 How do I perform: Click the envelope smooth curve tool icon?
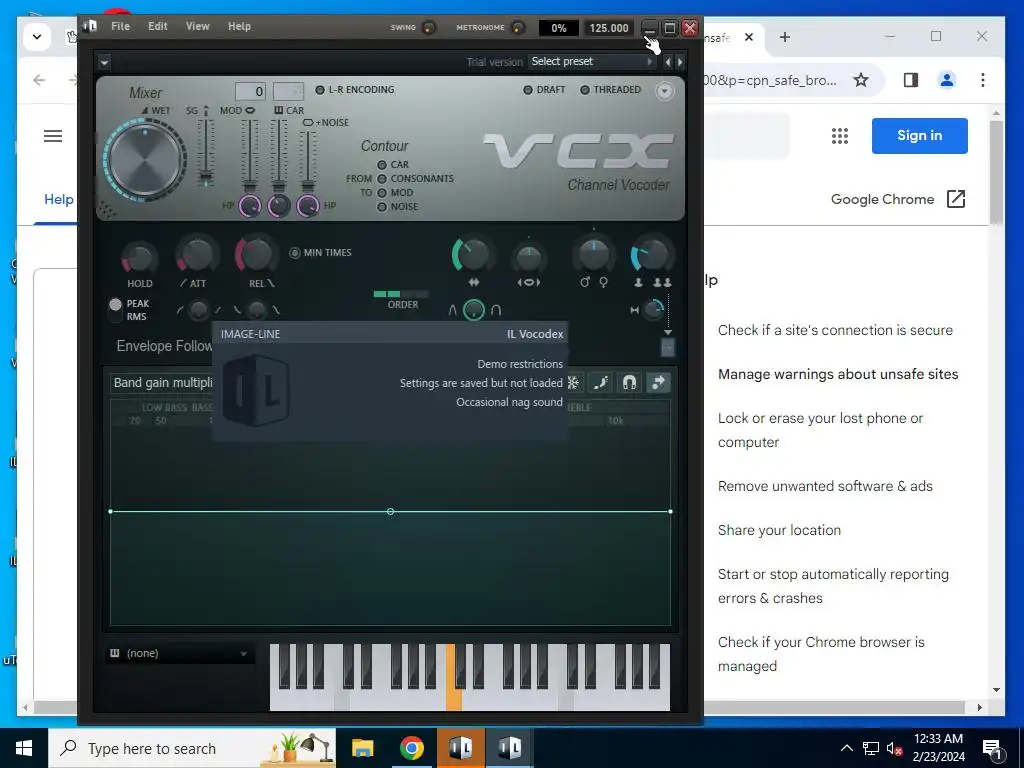pyautogui.click(x=600, y=383)
